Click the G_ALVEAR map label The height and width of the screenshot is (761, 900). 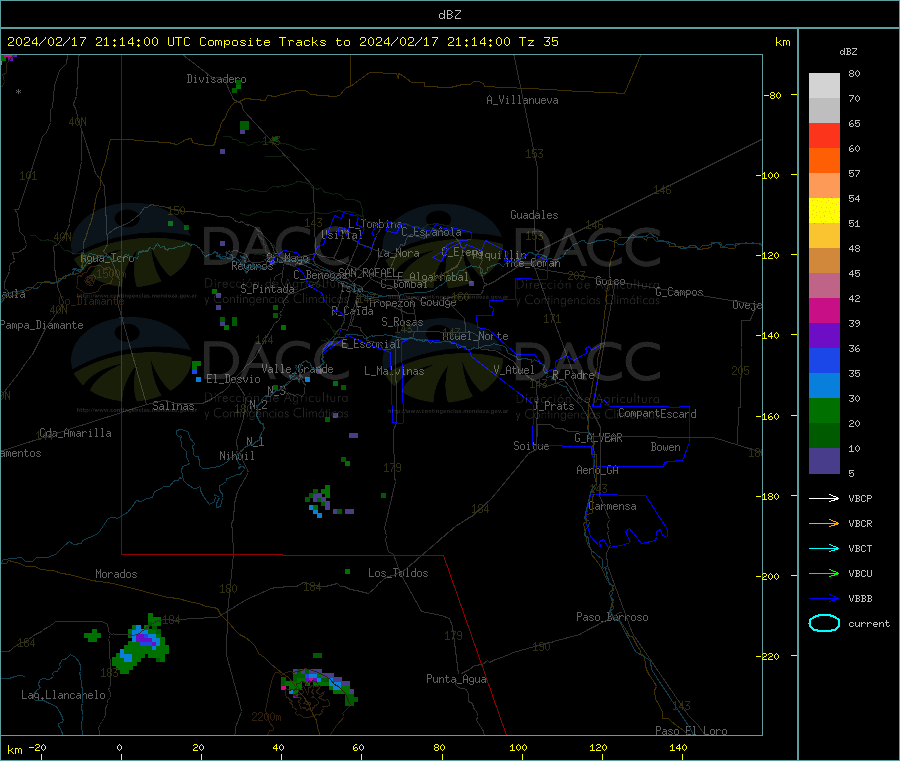pyautogui.click(x=598, y=438)
